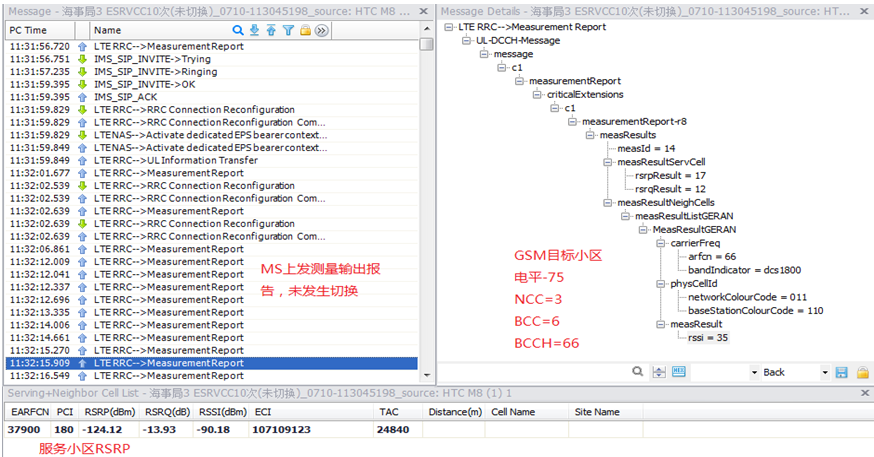The width and height of the screenshot is (874, 457).
Task: Click the EARFCN column header
Action: pos(28,412)
